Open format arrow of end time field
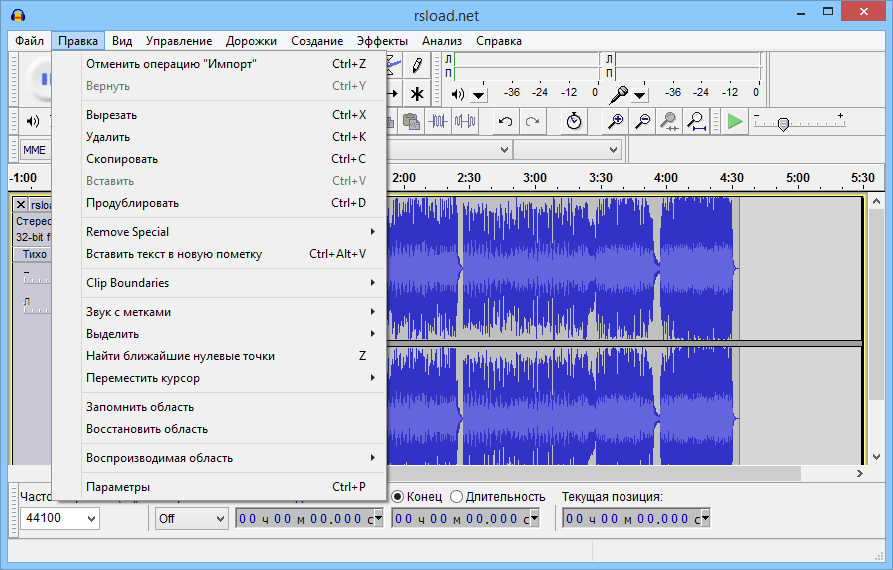This screenshot has width=893, height=570. coord(535,519)
